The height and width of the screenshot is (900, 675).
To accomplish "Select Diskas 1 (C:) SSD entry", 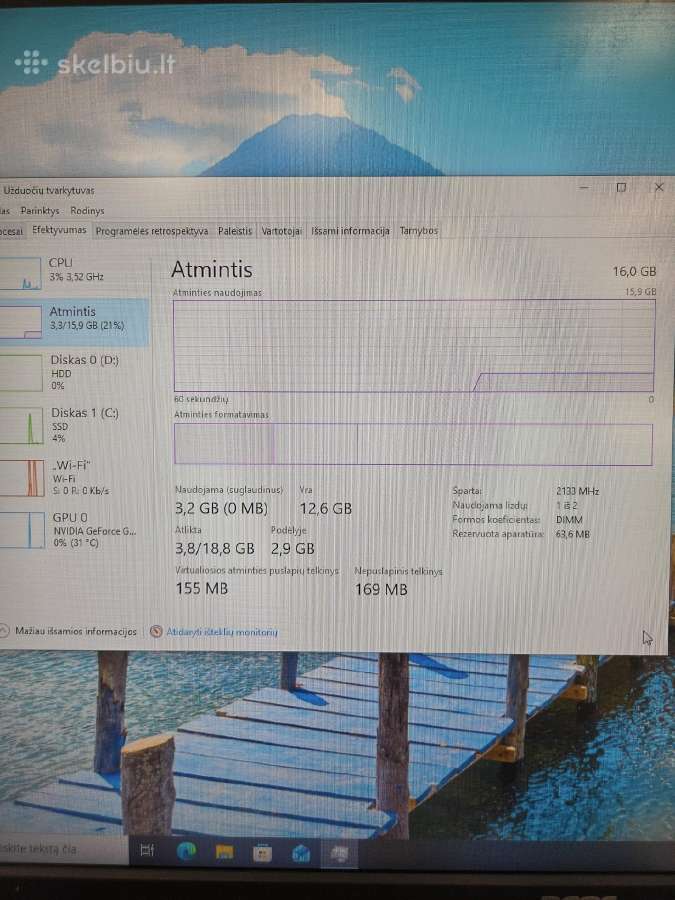I will [x=75, y=425].
